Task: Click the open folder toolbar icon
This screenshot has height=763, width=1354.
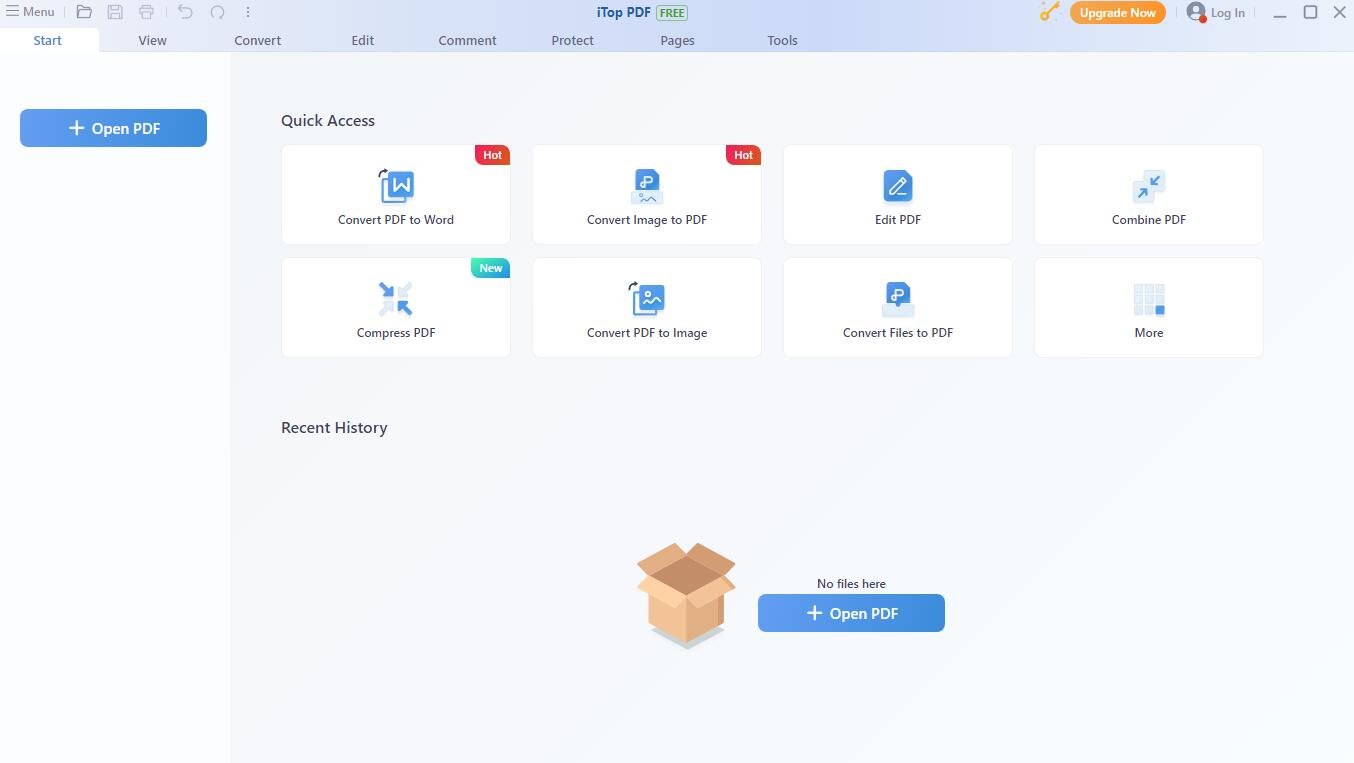Action: (84, 13)
